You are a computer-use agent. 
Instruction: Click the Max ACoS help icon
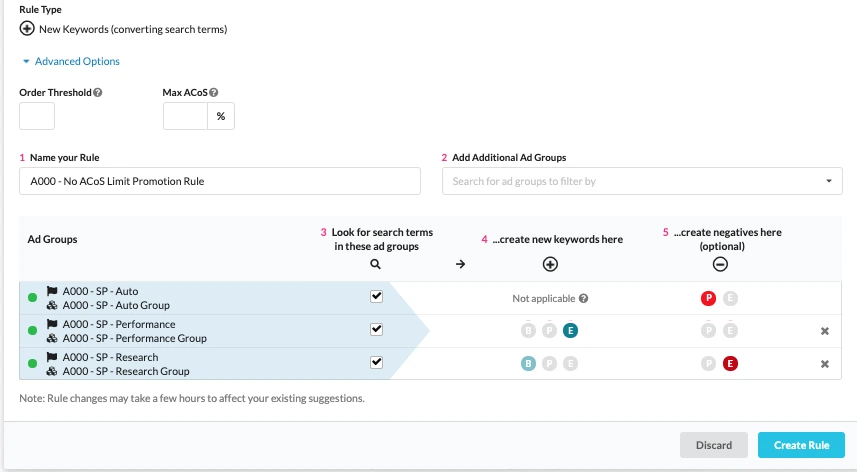tap(214, 93)
